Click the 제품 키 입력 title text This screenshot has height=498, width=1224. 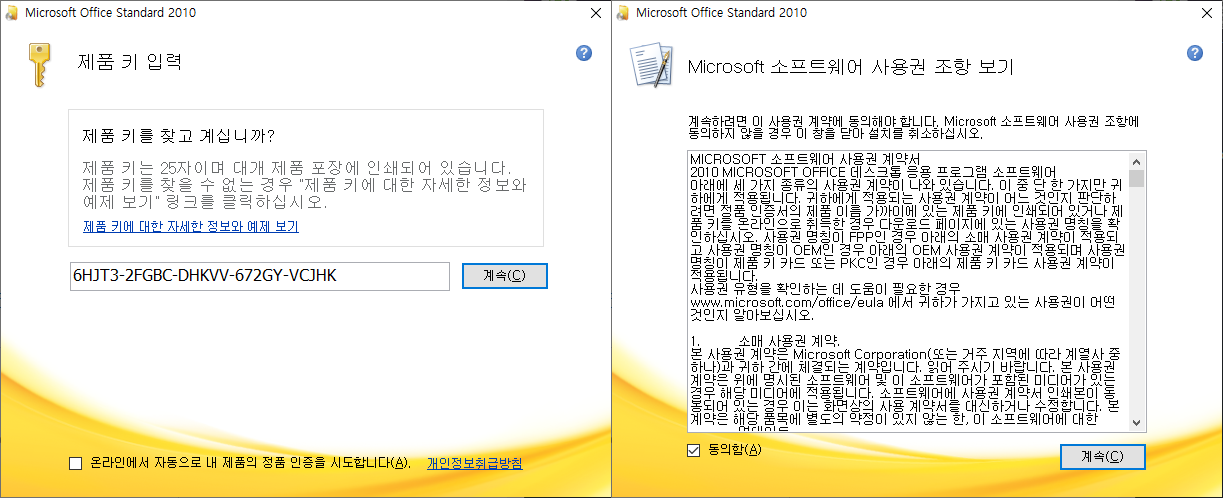(x=129, y=61)
